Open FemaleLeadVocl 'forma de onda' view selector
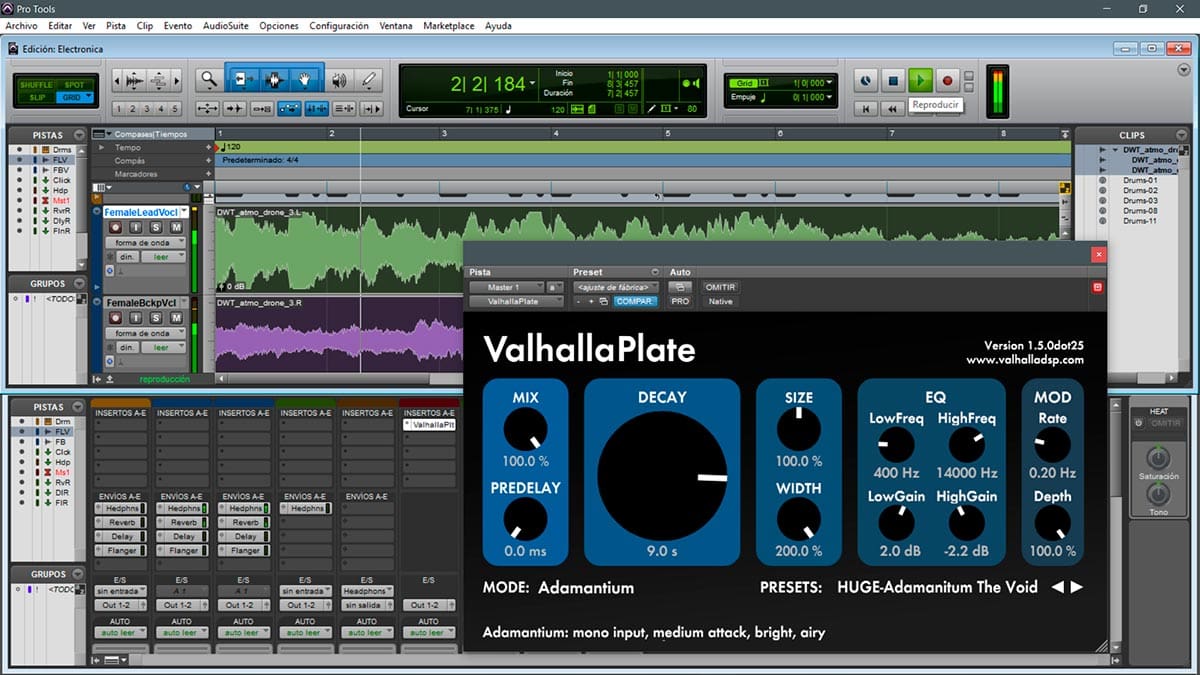Screen dimensions: 1200x675 point(145,243)
